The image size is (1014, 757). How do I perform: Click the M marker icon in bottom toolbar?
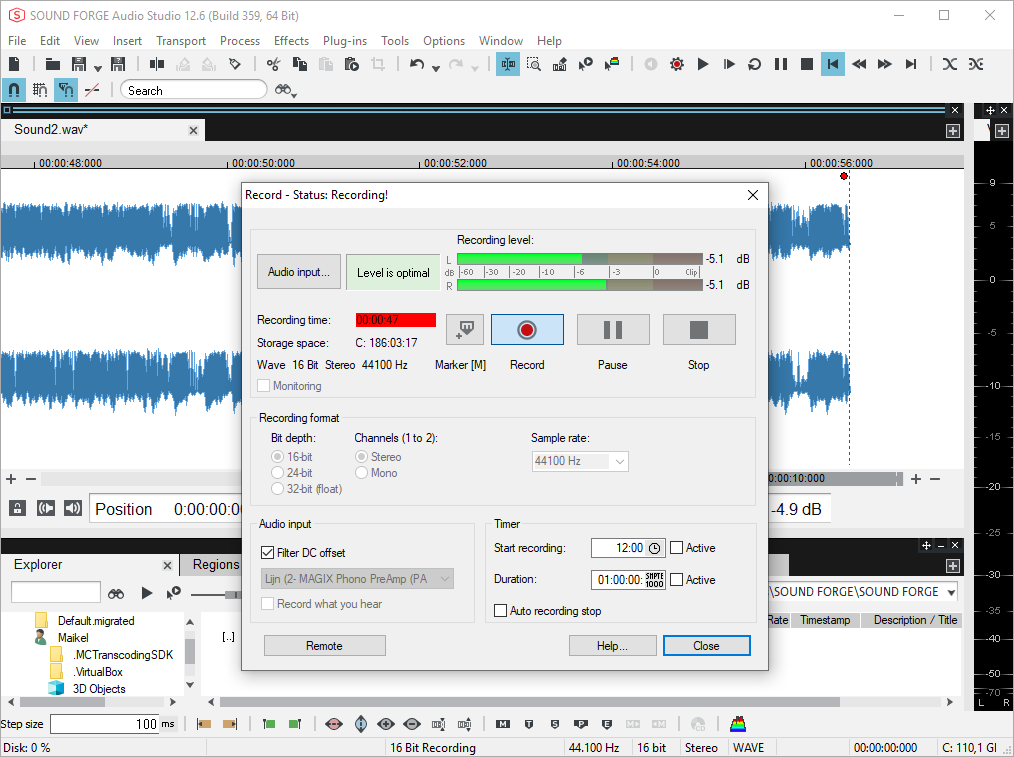point(502,724)
